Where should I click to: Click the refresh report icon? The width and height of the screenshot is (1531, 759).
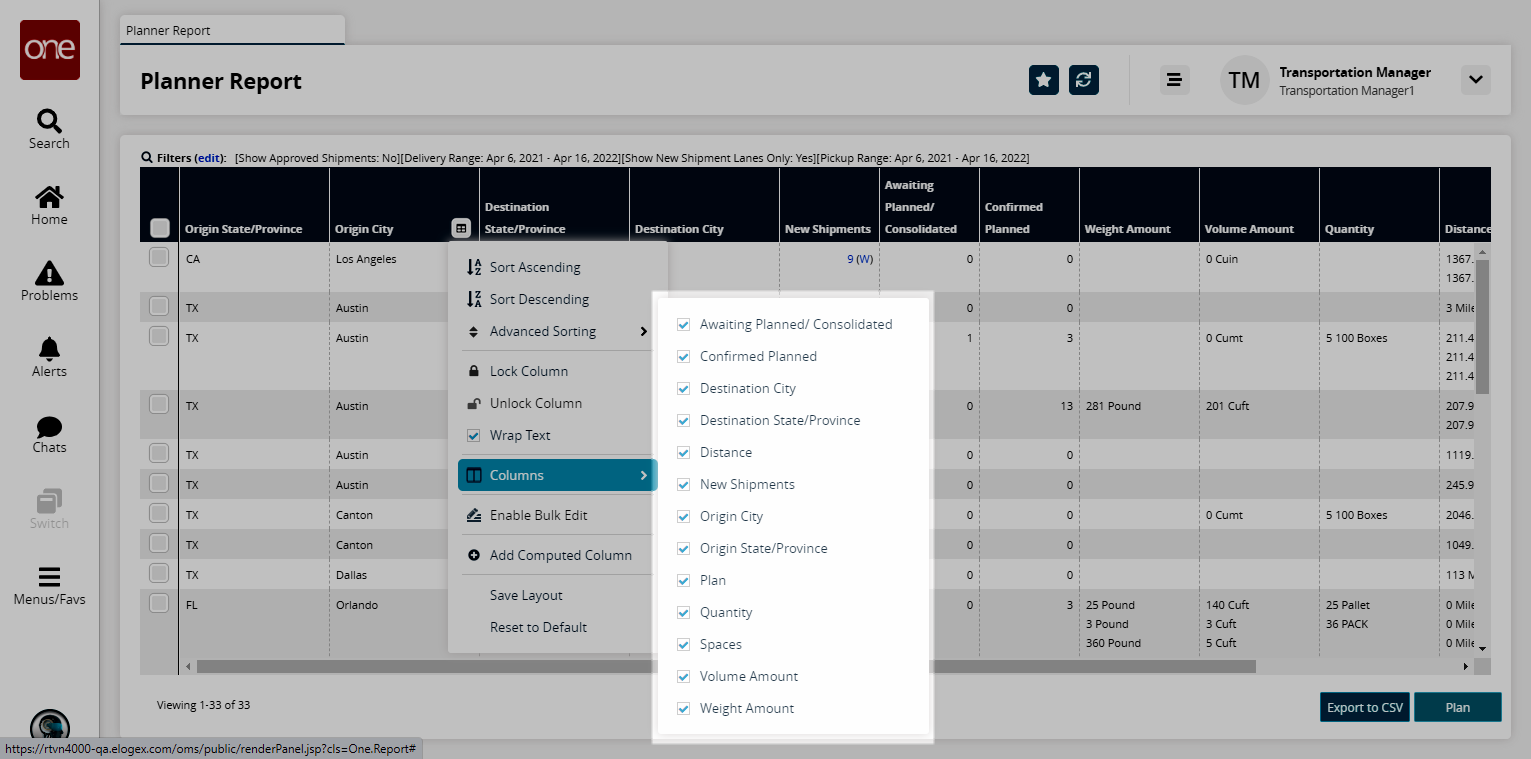click(1083, 80)
